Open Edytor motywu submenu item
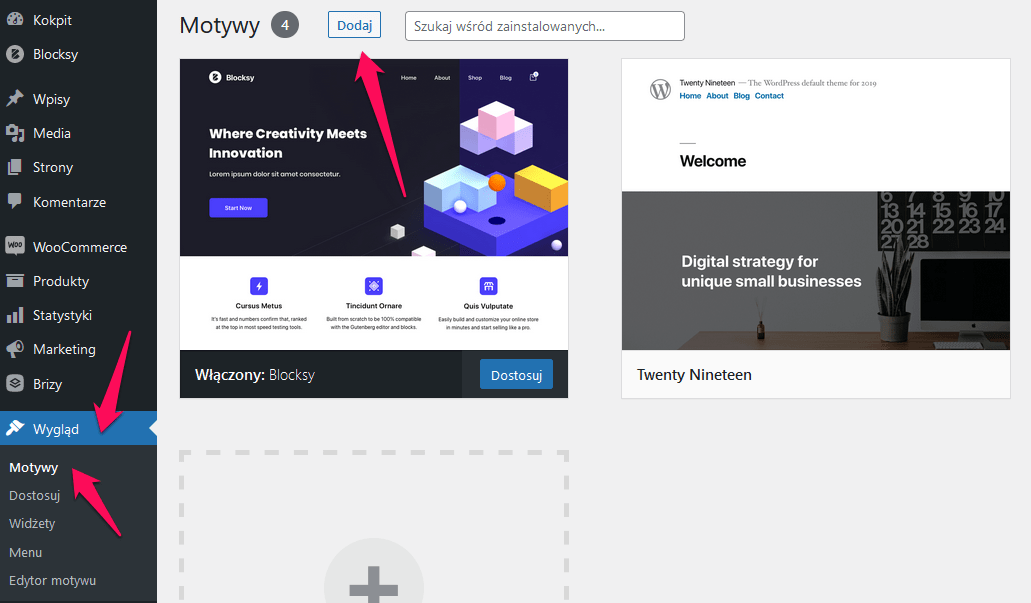The width and height of the screenshot is (1031, 603). [53, 581]
